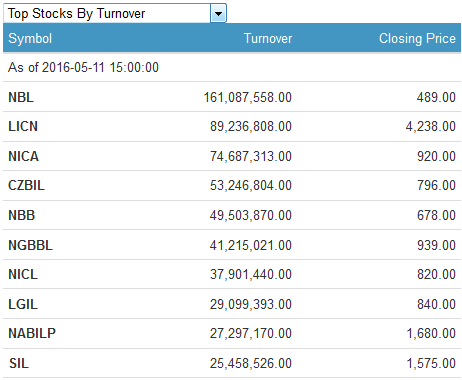Click the turnover value 25,458,526.00
The image size is (462, 380).
coord(251,363)
